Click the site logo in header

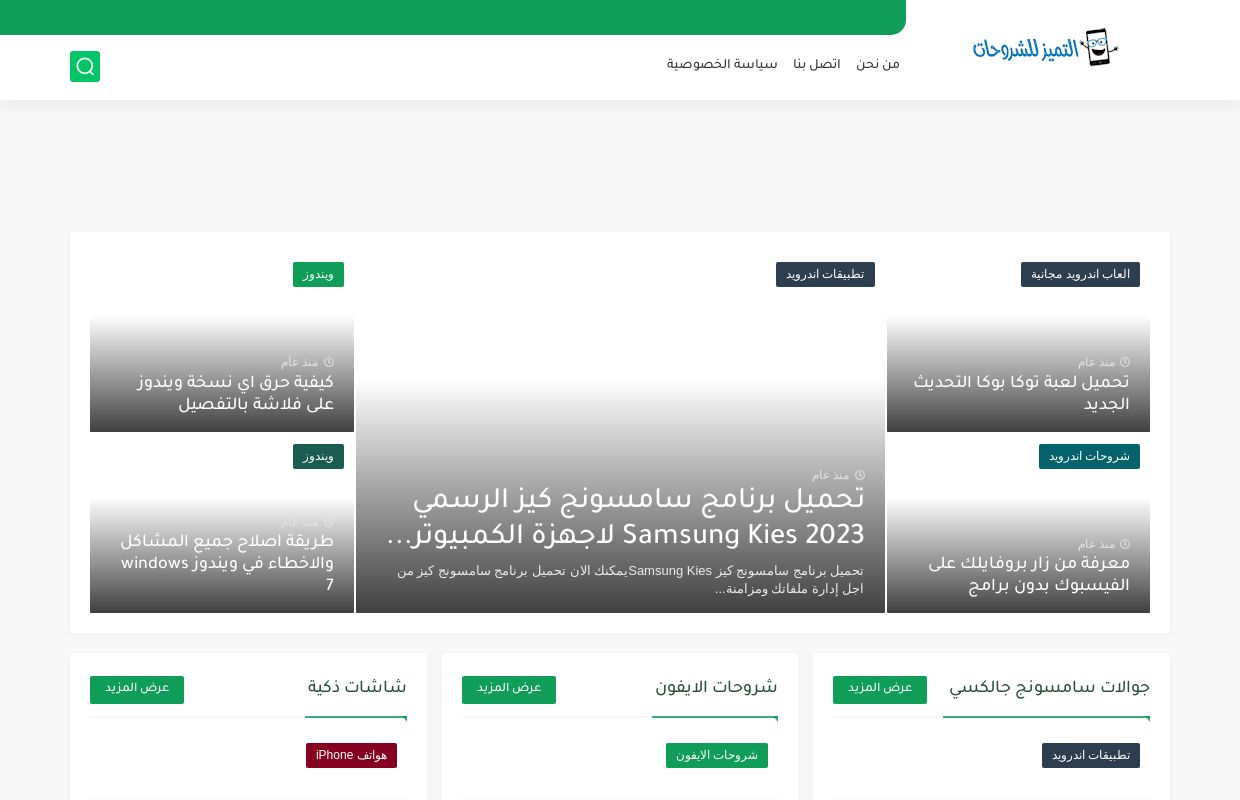(1045, 48)
